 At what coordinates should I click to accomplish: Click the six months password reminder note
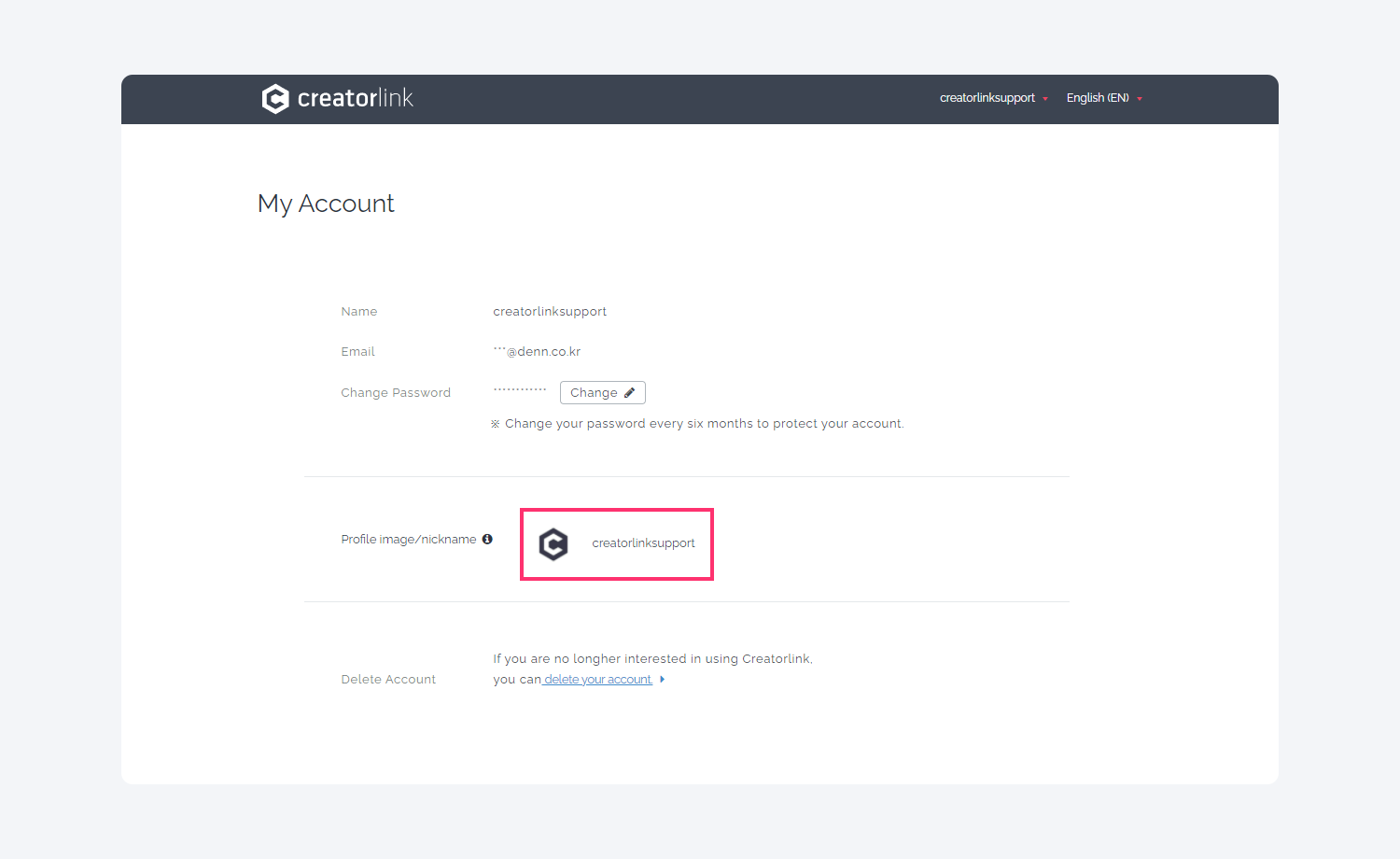(697, 424)
